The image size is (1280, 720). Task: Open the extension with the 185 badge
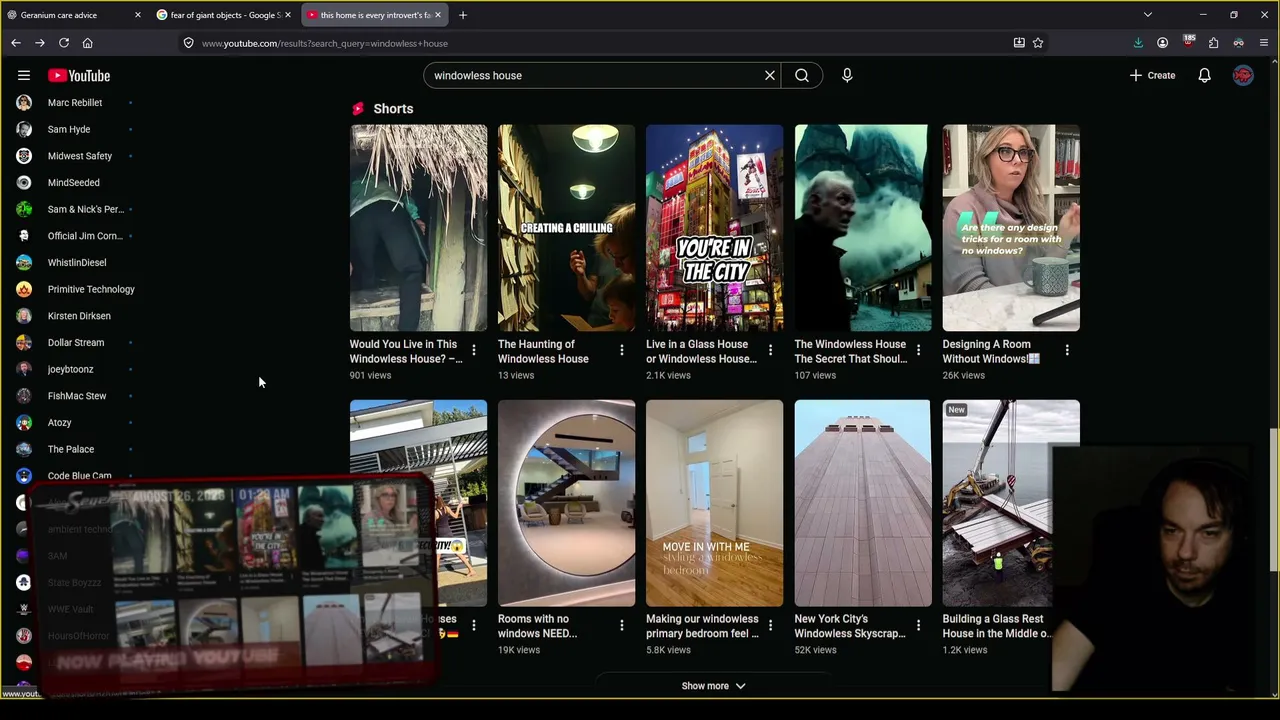1188,42
